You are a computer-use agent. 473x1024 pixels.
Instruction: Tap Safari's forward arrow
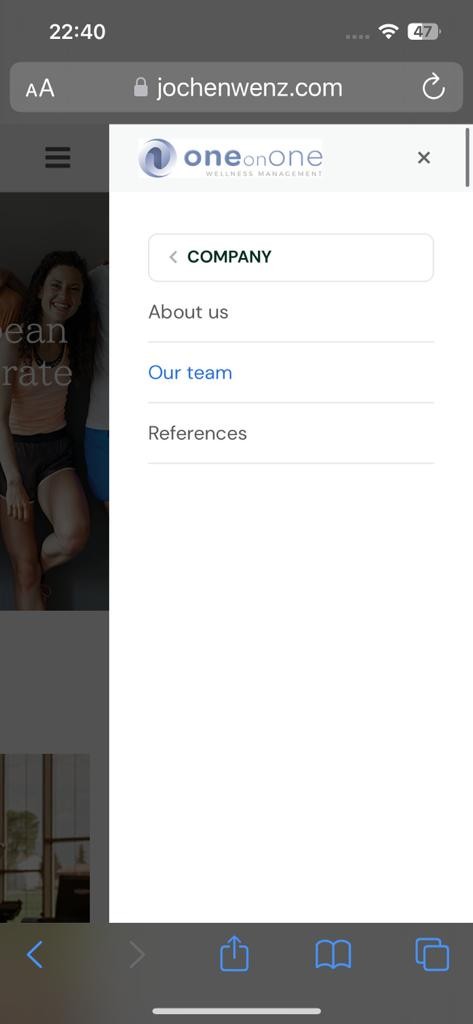(137, 955)
